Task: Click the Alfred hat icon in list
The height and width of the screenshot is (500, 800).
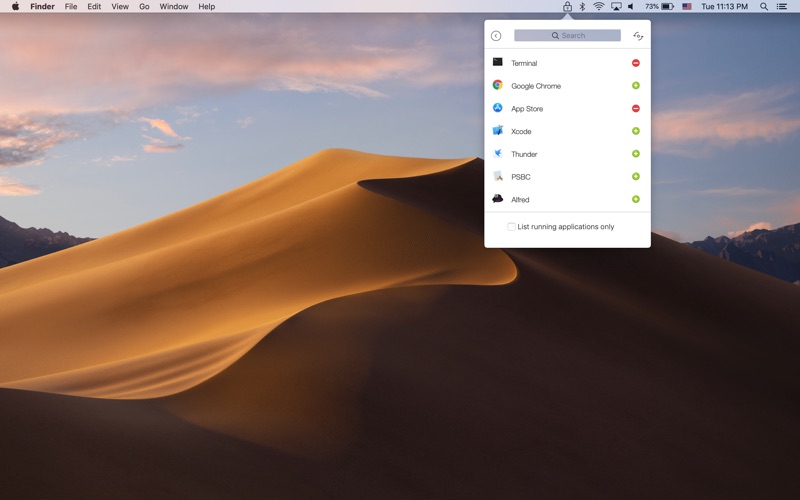Action: [x=497, y=198]
